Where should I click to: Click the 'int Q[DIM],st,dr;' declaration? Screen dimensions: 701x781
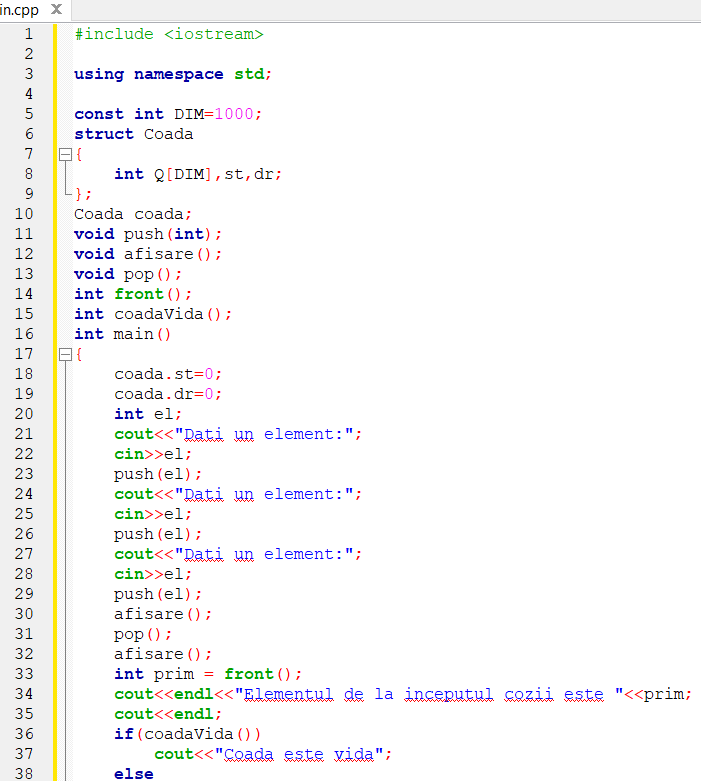pyautogui.click(x=197, y=174)
